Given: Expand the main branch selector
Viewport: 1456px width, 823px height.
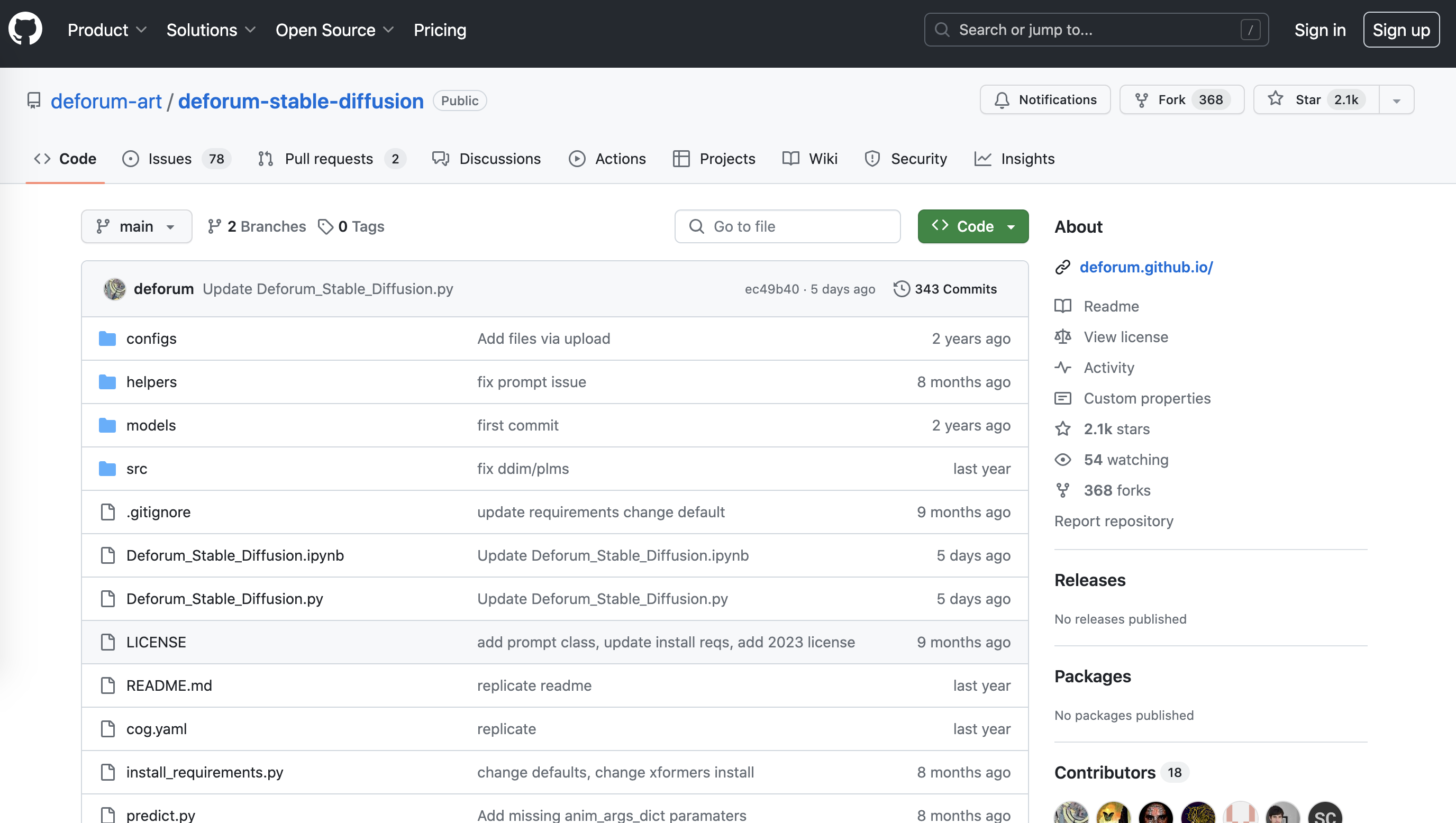Looking at the screenshot, I should pos(136,227).
